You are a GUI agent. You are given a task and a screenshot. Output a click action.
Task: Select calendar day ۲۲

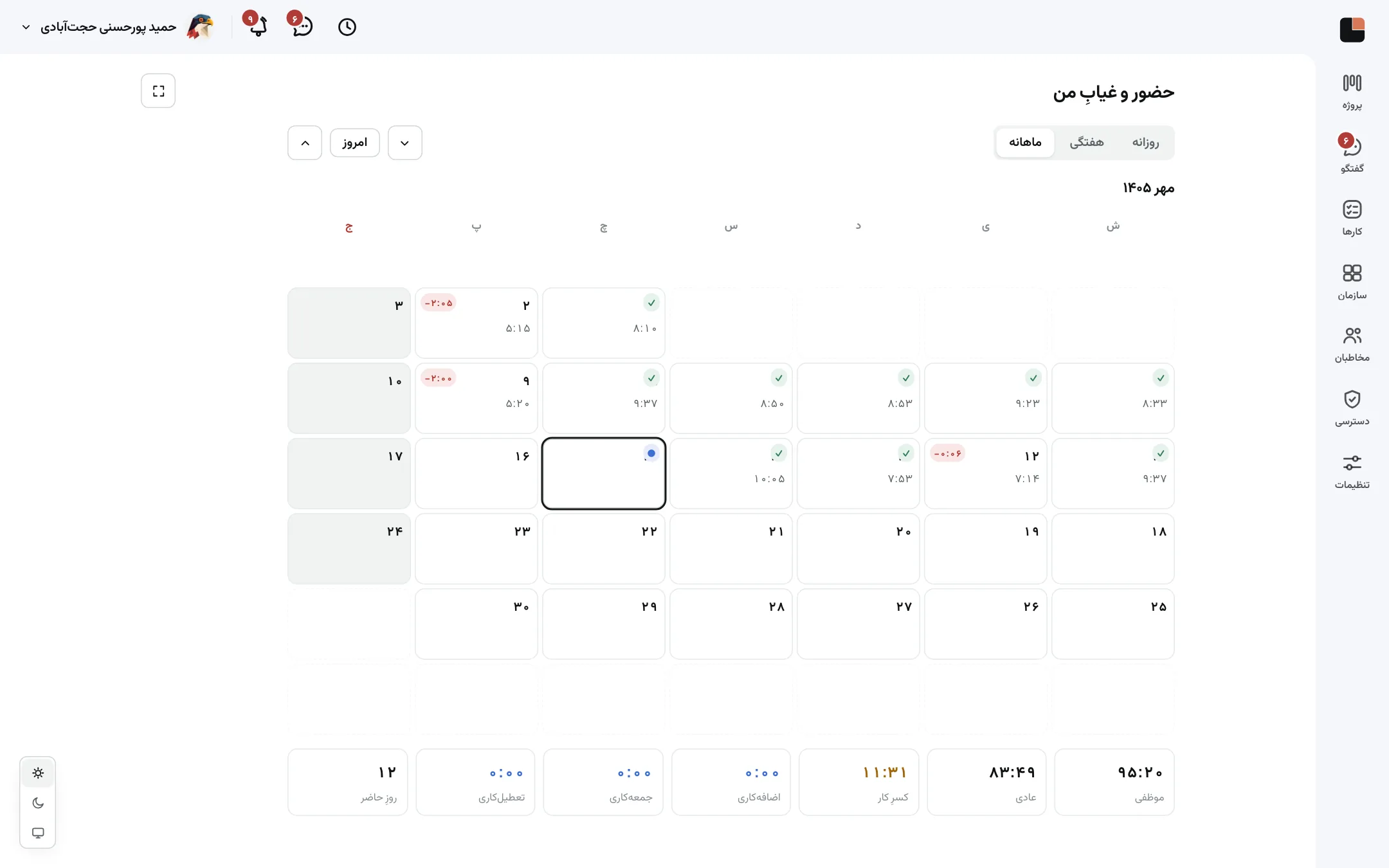pyautogui.click(x=604, y=548)
